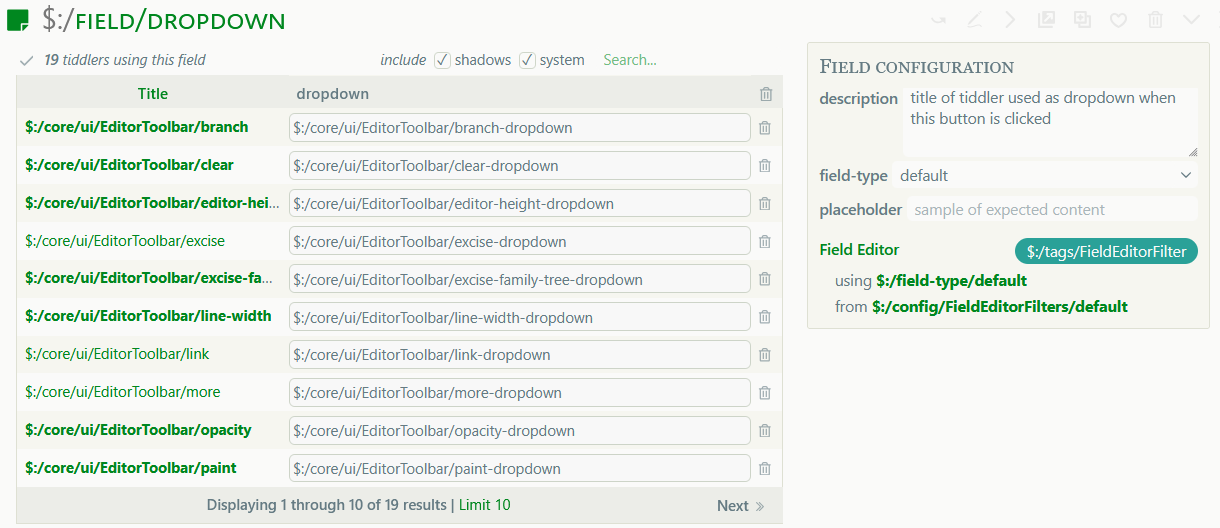This screenshot has height=528, width=1220.
Task: Sort by the Title column header
Action: click(153, 94)
